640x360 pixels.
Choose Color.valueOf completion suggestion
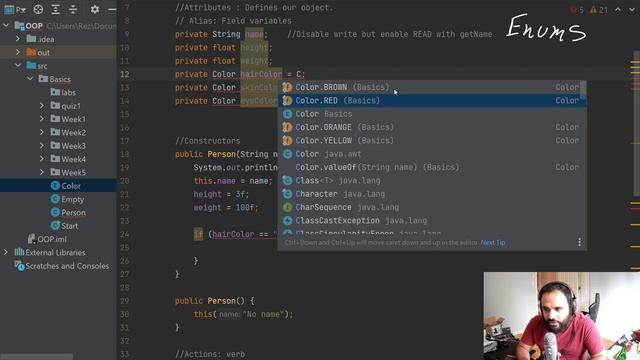tap(432, 167)
